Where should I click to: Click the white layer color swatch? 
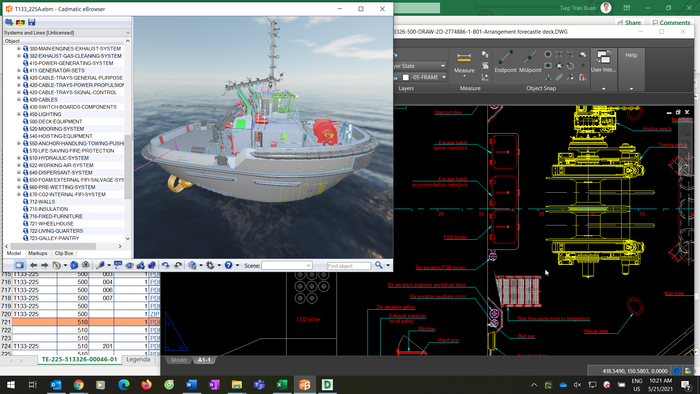pos(406,77)
